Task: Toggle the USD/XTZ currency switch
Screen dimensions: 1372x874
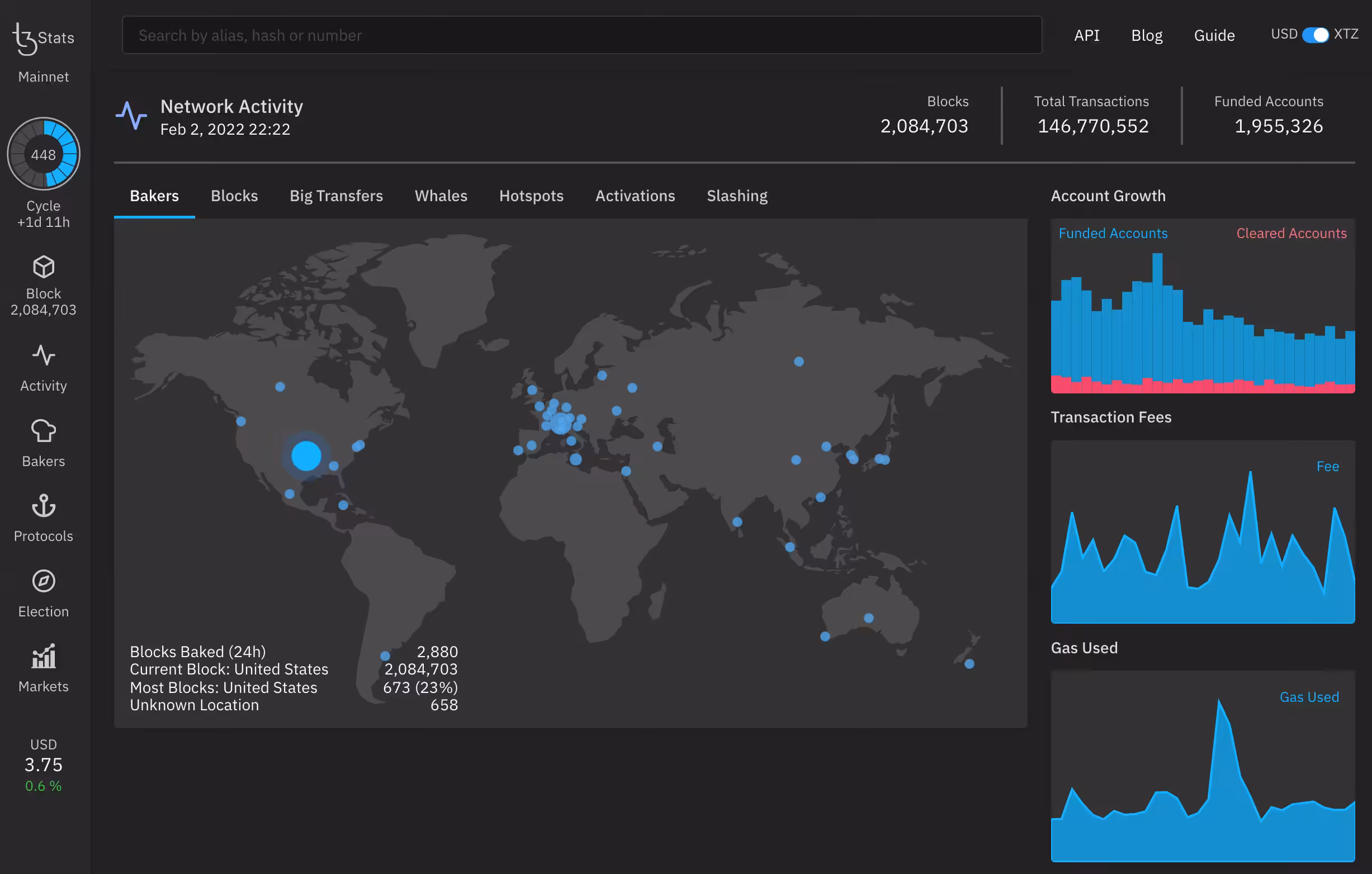Action: point(1315,35)
